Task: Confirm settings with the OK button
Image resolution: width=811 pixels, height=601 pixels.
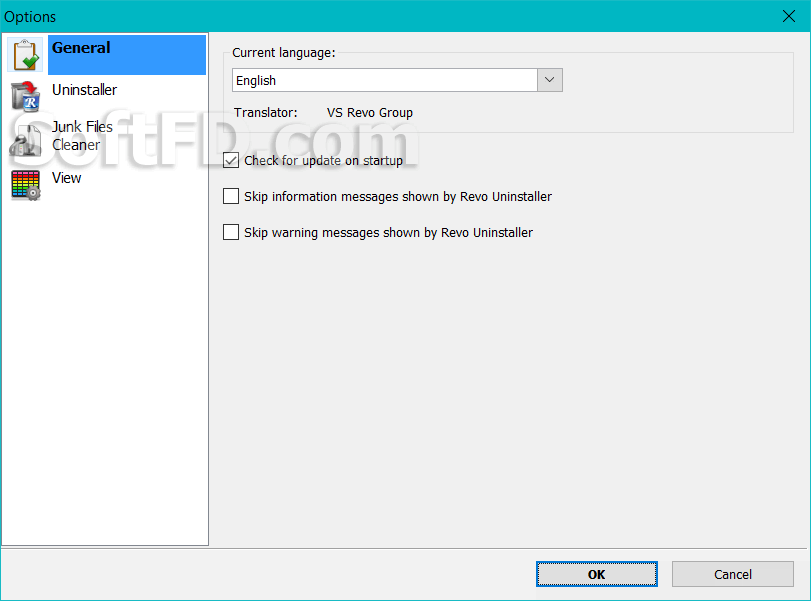Action: 596,574
